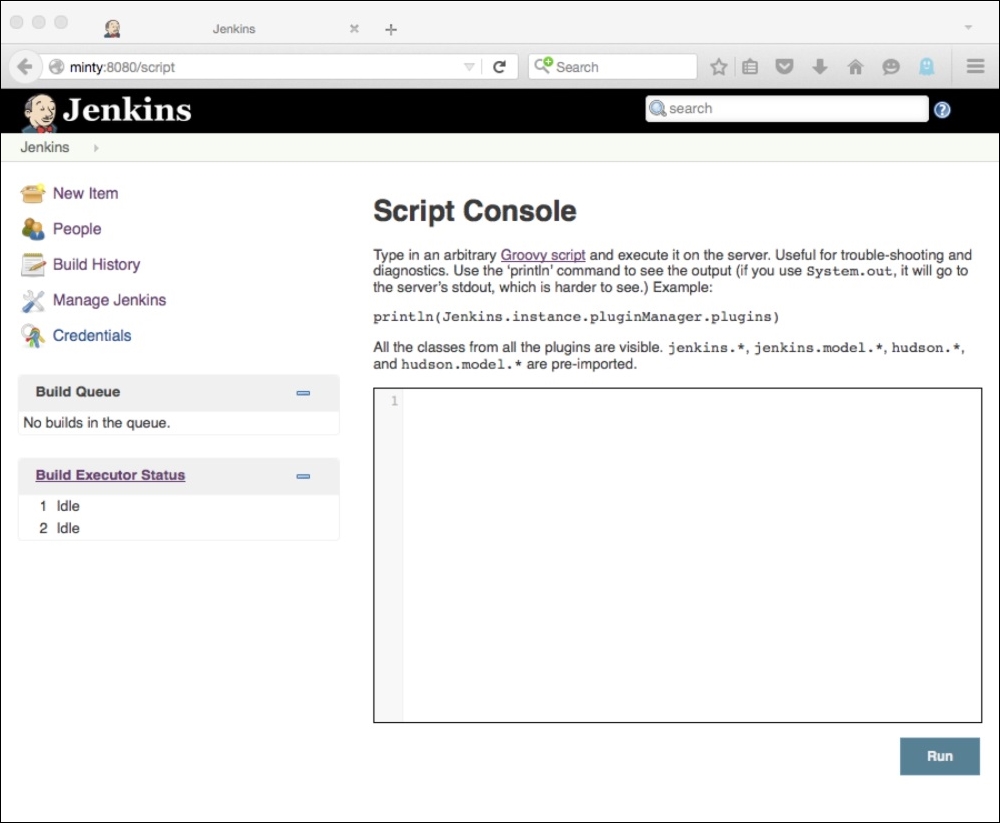Open the Build Executor Status link
The width and height of the screenshot is (1000, 823).
110,475
